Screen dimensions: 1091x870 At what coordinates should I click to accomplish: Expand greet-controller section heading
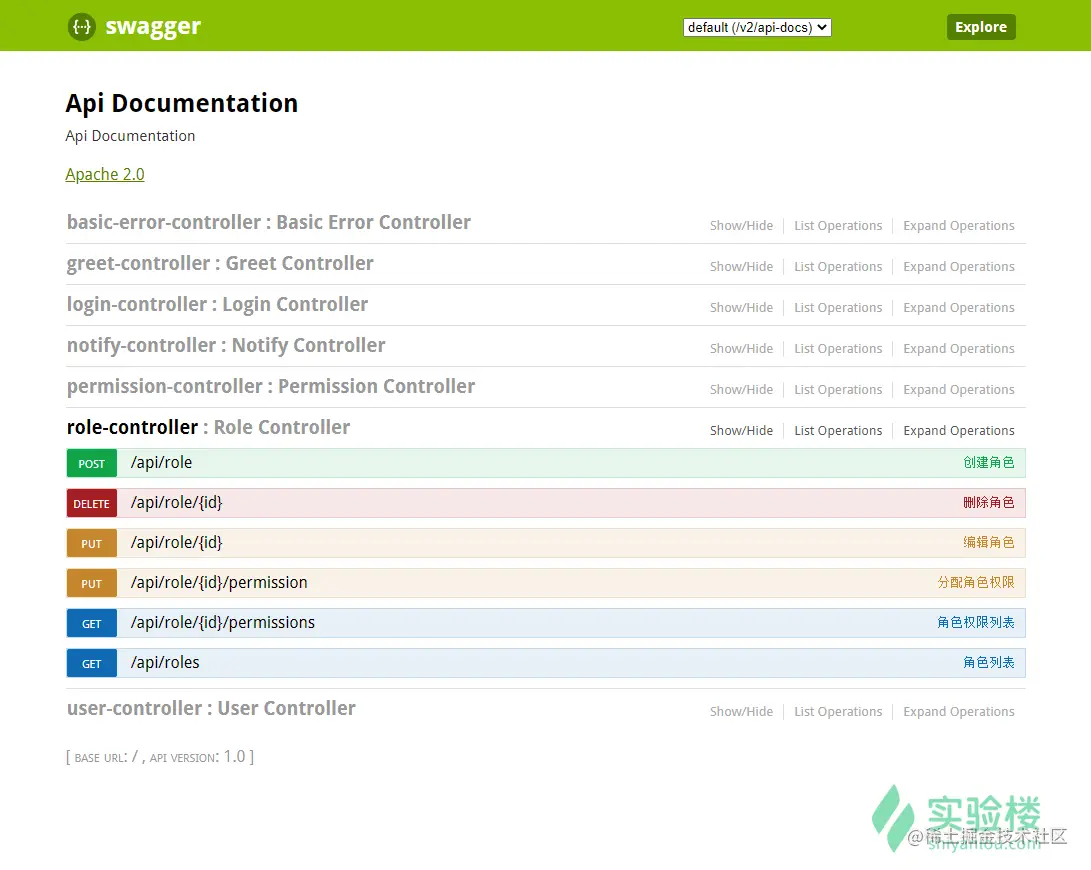220,263
